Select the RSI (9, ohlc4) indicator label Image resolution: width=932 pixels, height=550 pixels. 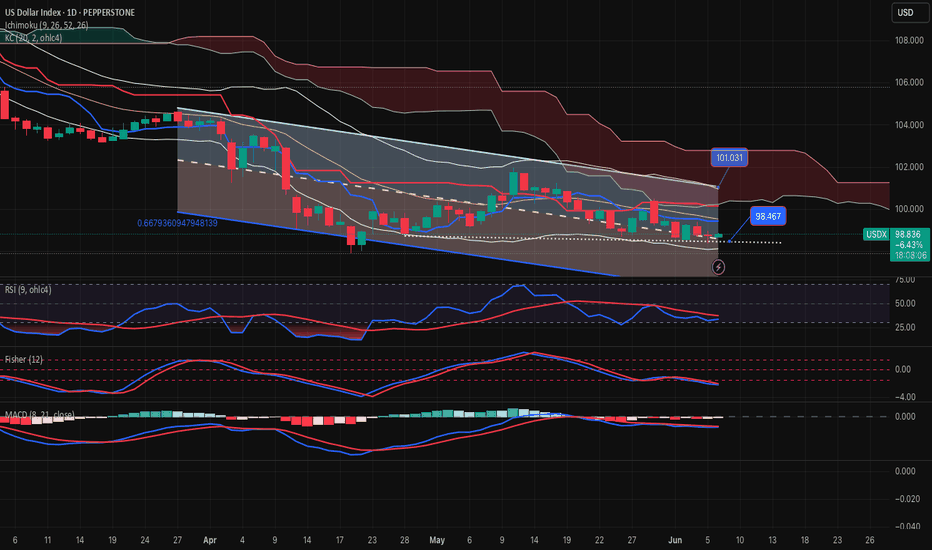click(x=28, y=290)
